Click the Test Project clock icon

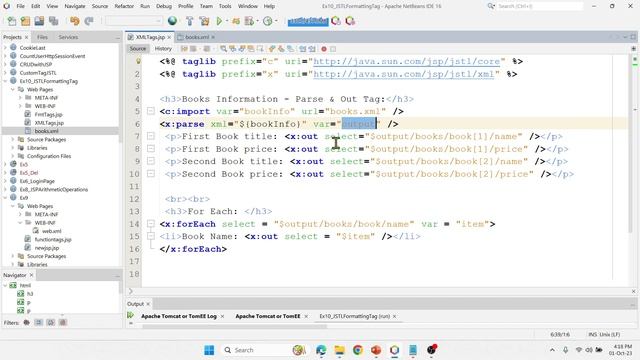click(x=268, y=21)
